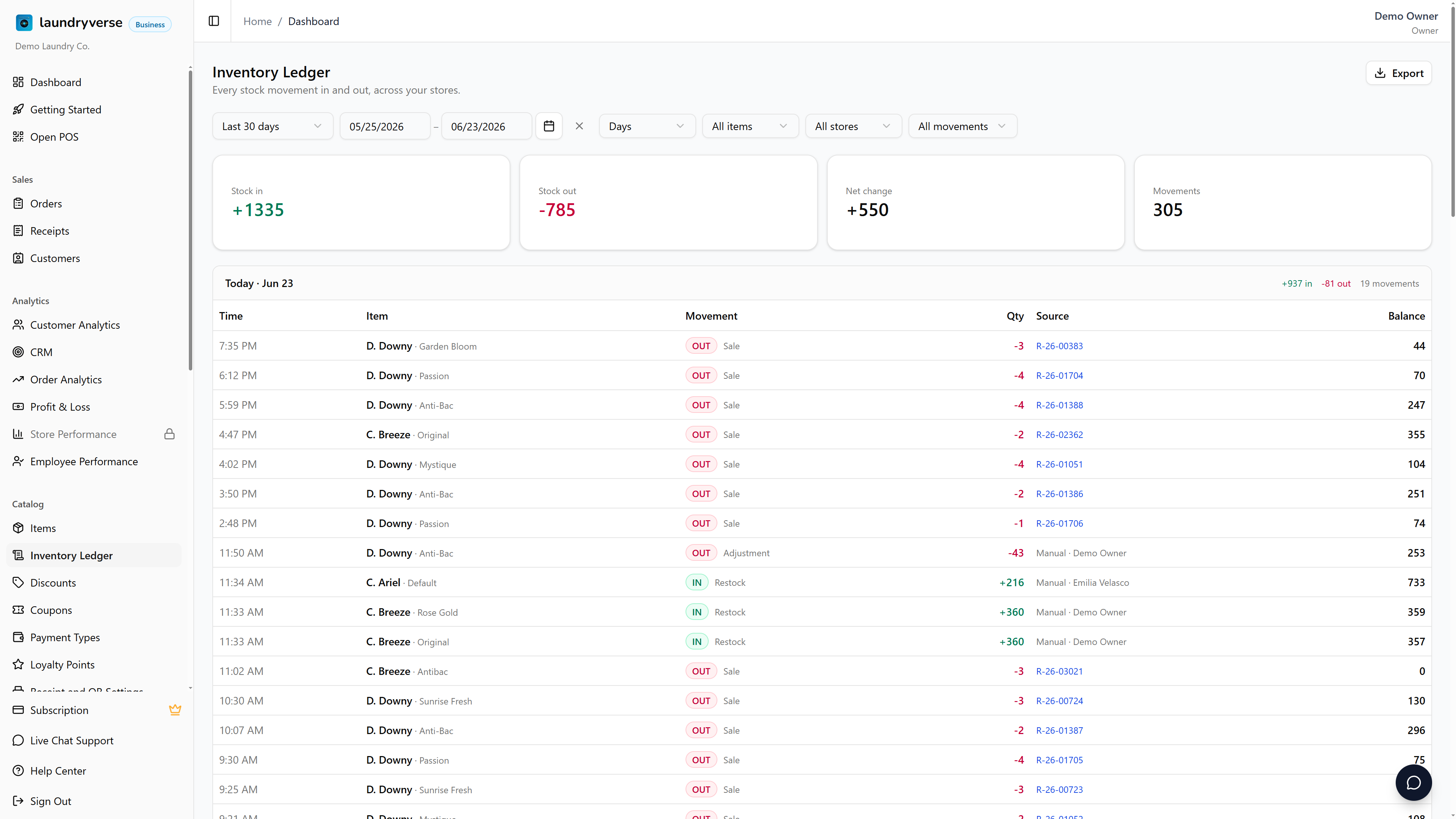
Task: Click the Items box icon
Action: (18, 528)
